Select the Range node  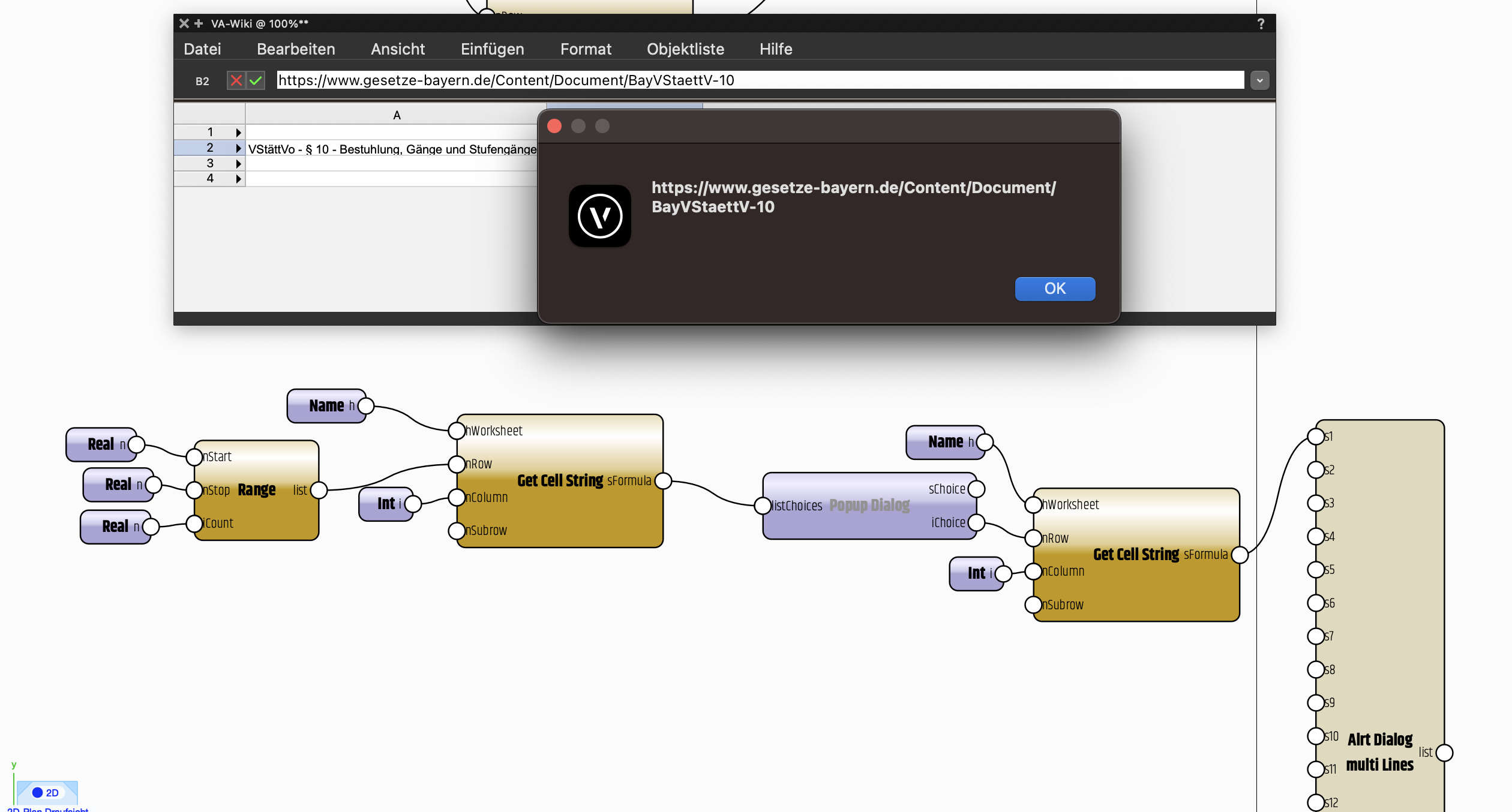[x=256, y=490]
